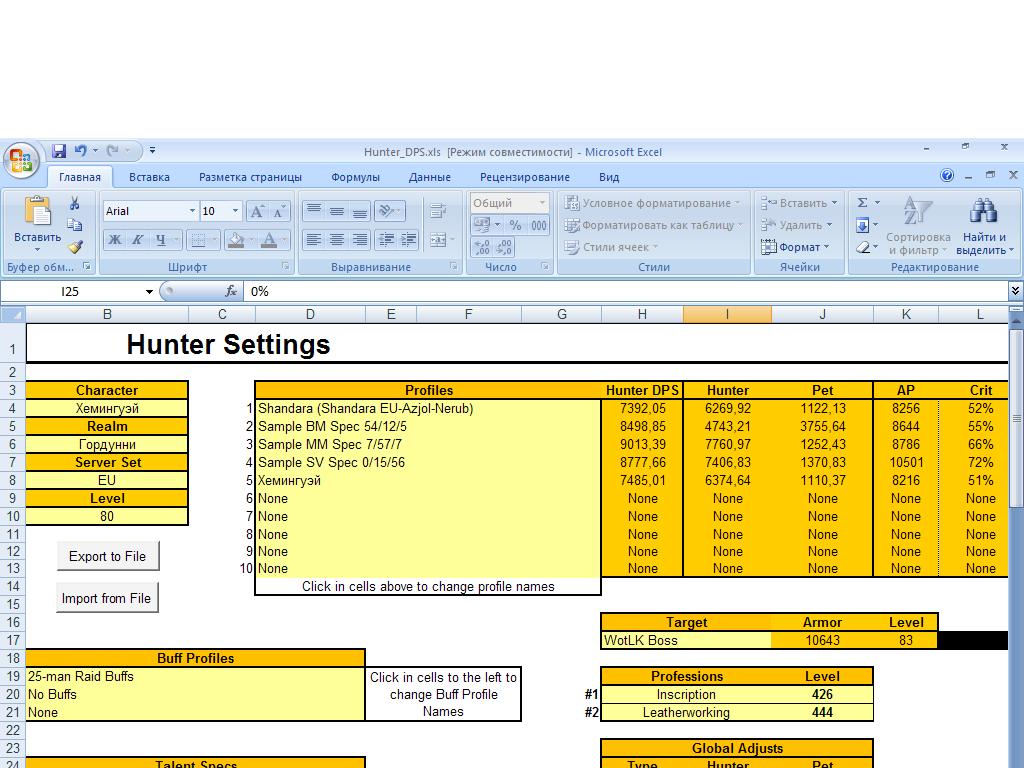Undo the last action
This screenshot has height=768, width=1024.
pos(81,151)
